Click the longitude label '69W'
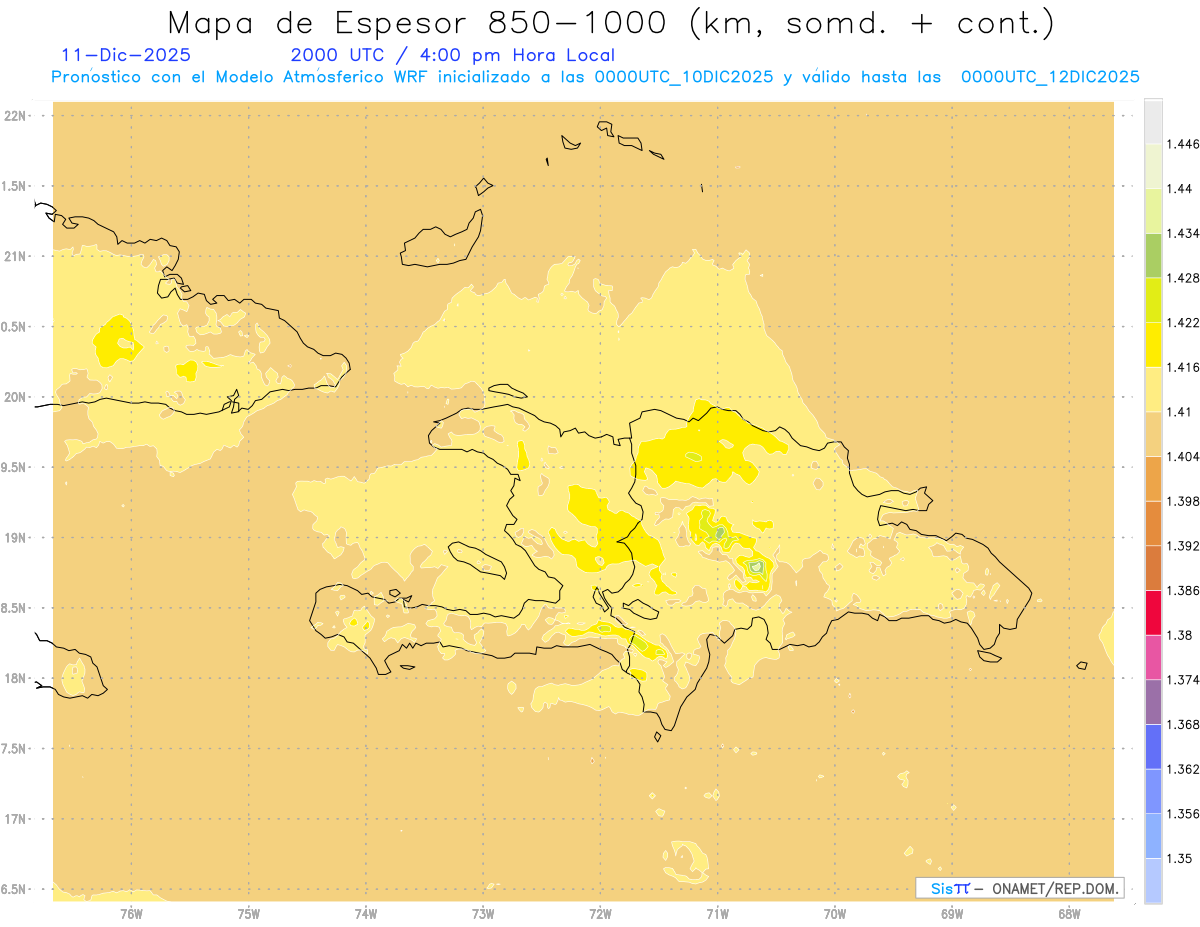Screen dimensions: 1200x927 [x=952, y=913]
